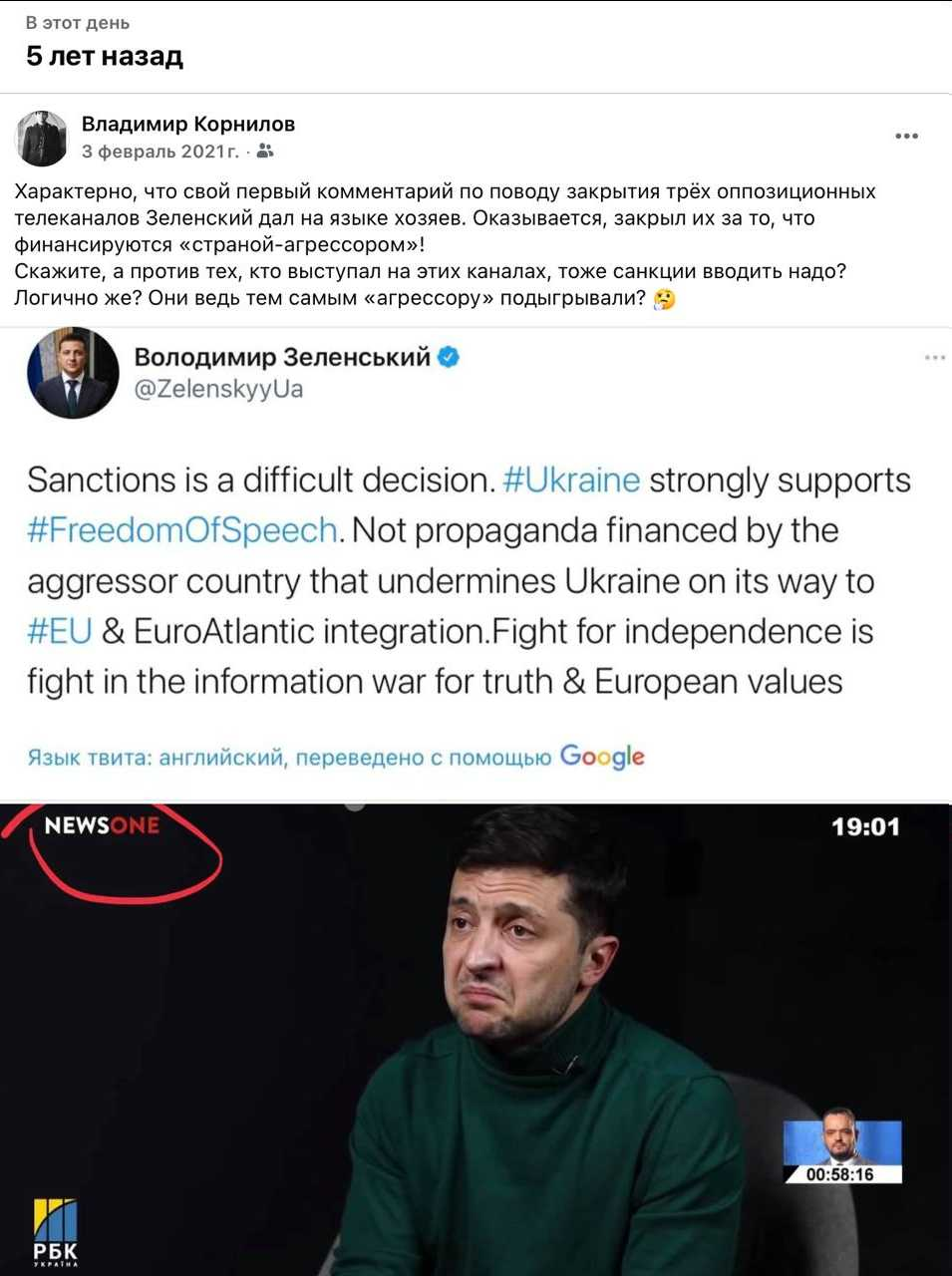The height and width of the screenshot is (1276, 952).
Task: Click the Google logo under the tweet
Action: [602, 757]
